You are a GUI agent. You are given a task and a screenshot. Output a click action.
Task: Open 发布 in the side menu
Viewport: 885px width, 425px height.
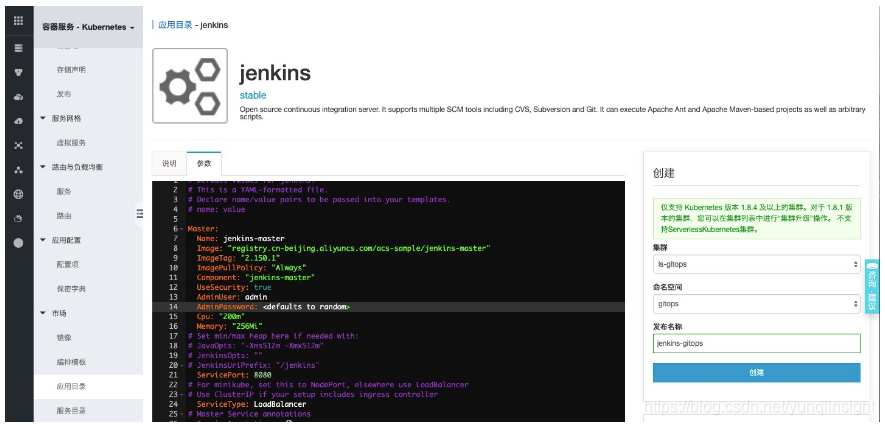pyautogui.click(x=63, y=94)
